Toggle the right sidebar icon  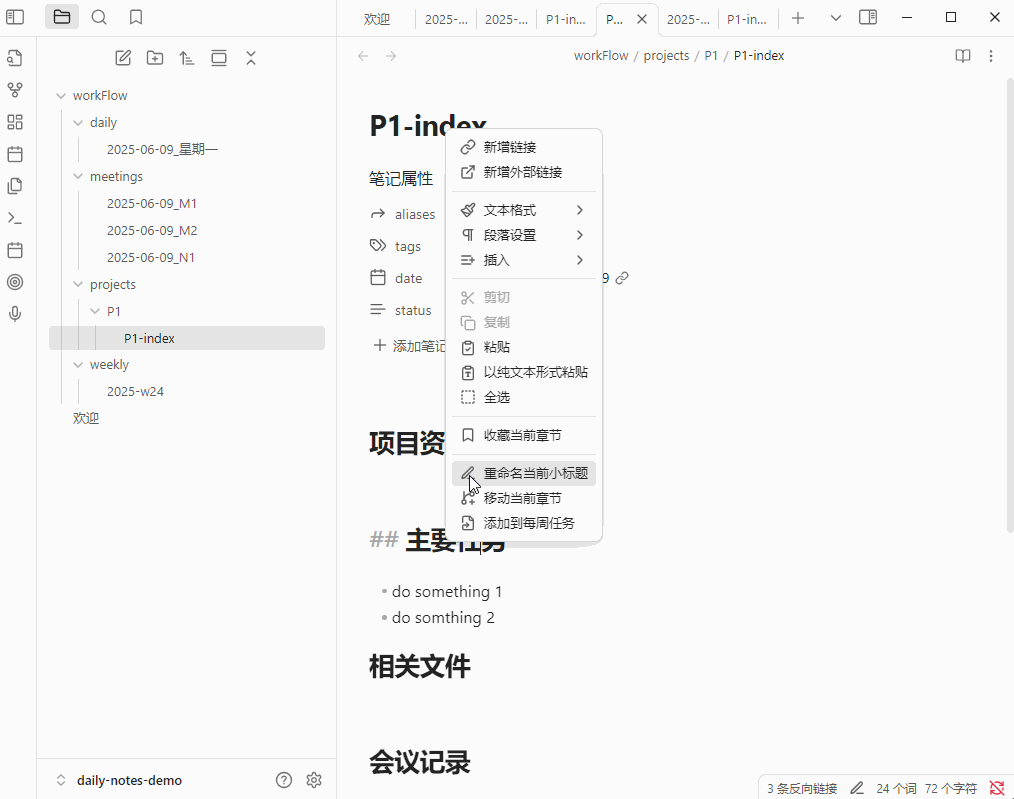click(868, 18)
